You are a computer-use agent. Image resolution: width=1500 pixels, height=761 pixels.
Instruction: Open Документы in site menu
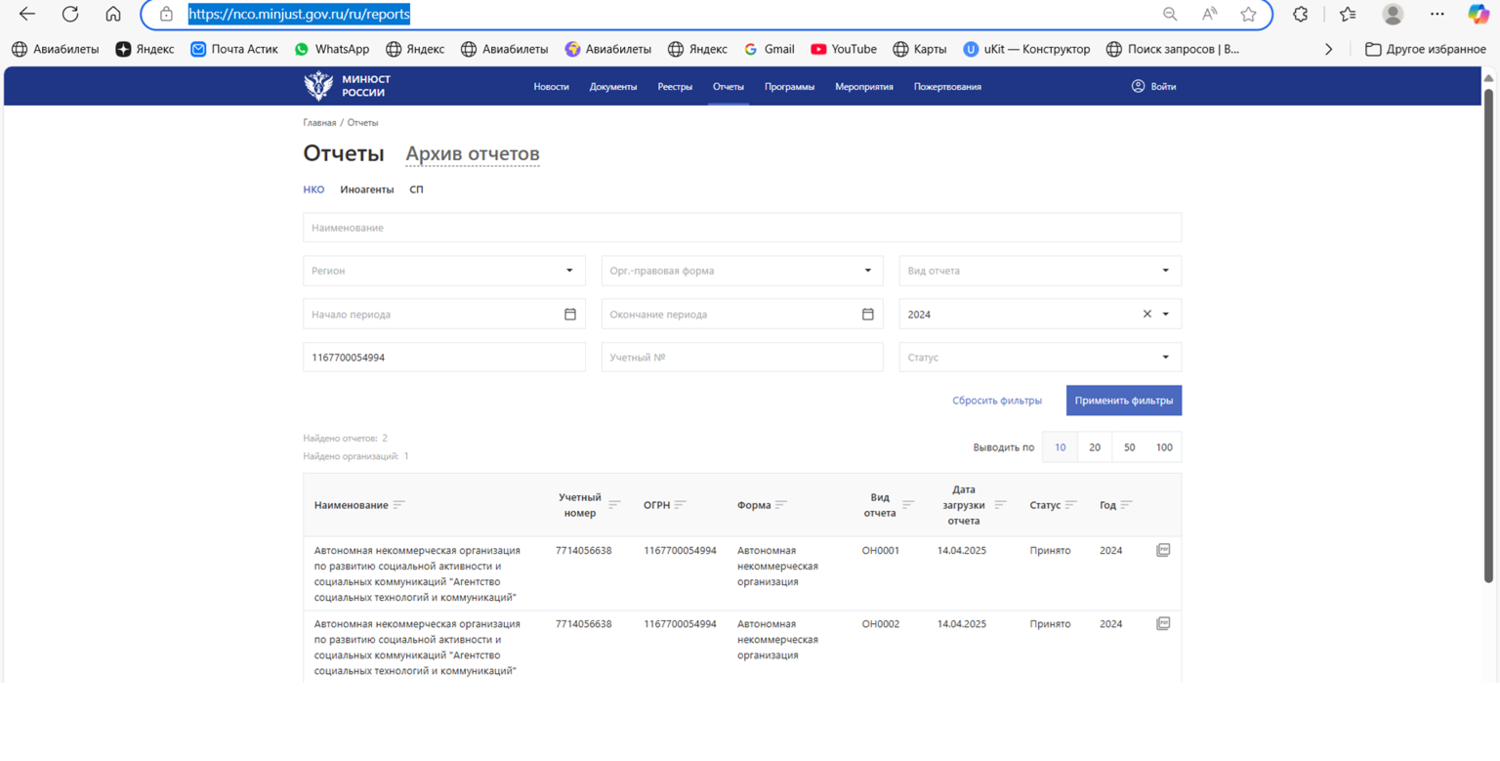click(x=613, y=87)
